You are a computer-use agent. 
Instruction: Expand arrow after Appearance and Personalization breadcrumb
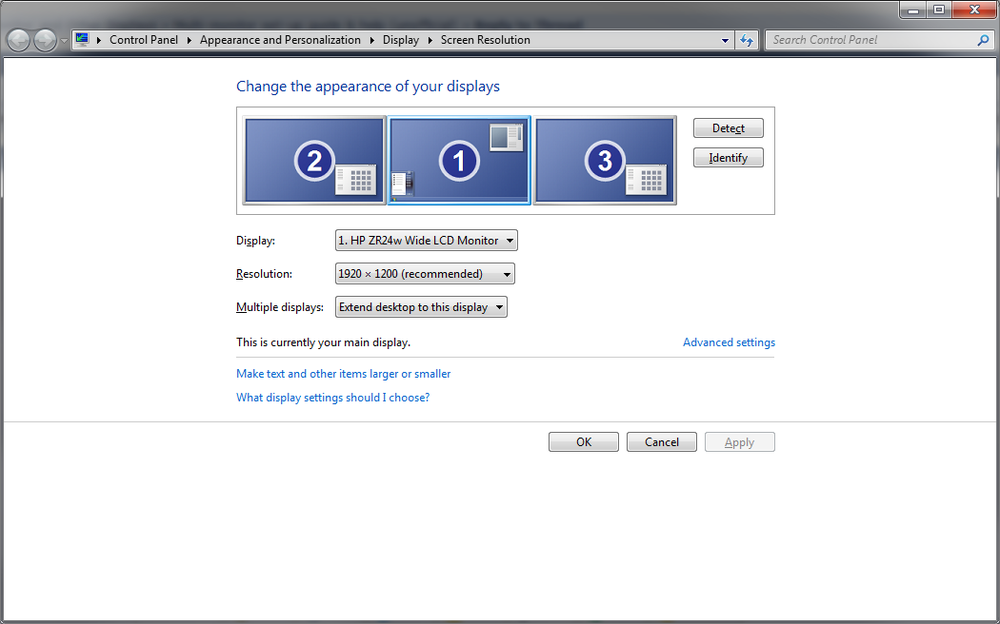[x=372, y=40]
